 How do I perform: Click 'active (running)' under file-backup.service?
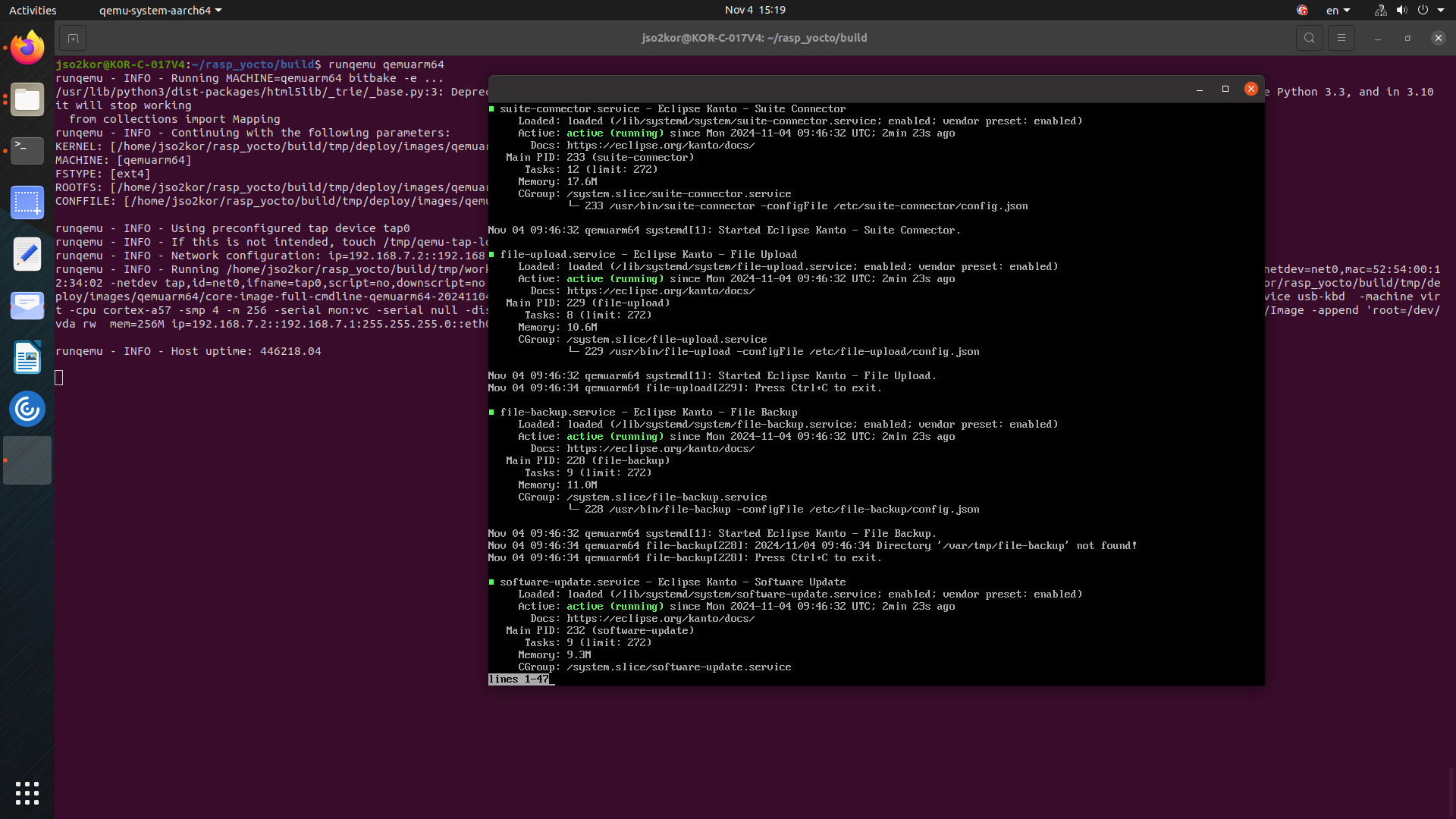615,437
